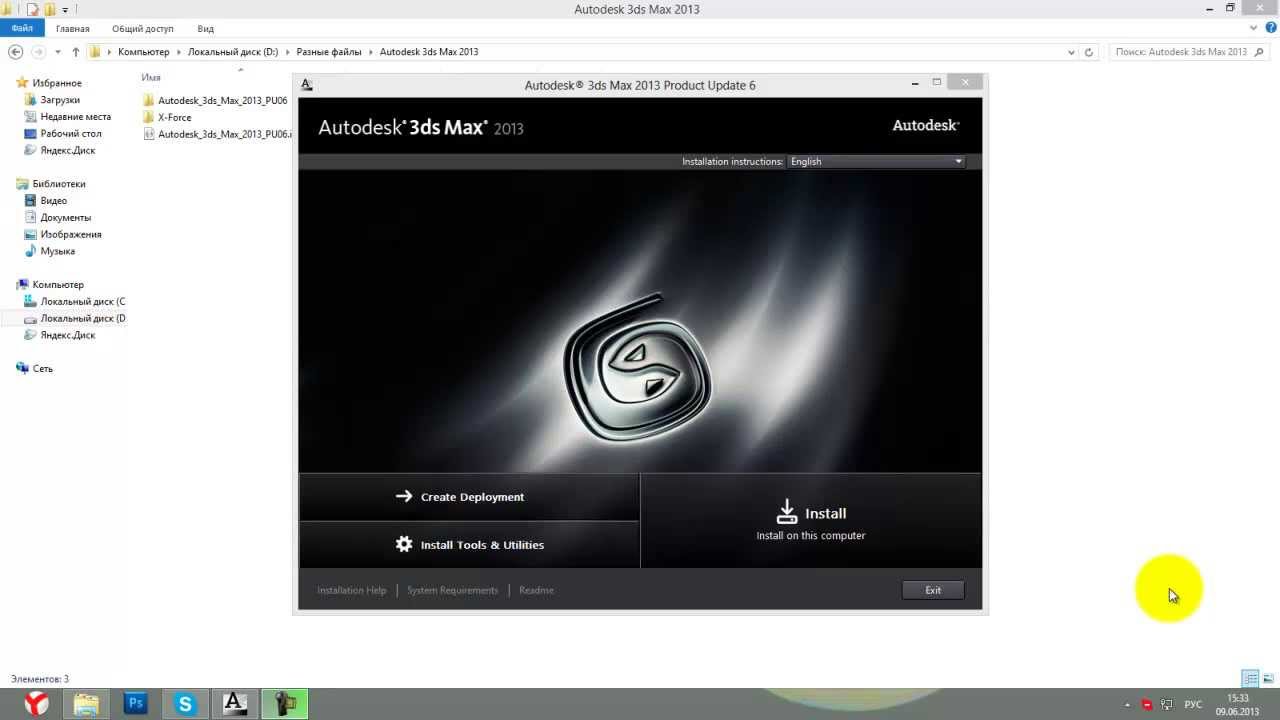Open Explorer help question mark
Viewport: 1280px width, 720px height.
(1271, 29)
